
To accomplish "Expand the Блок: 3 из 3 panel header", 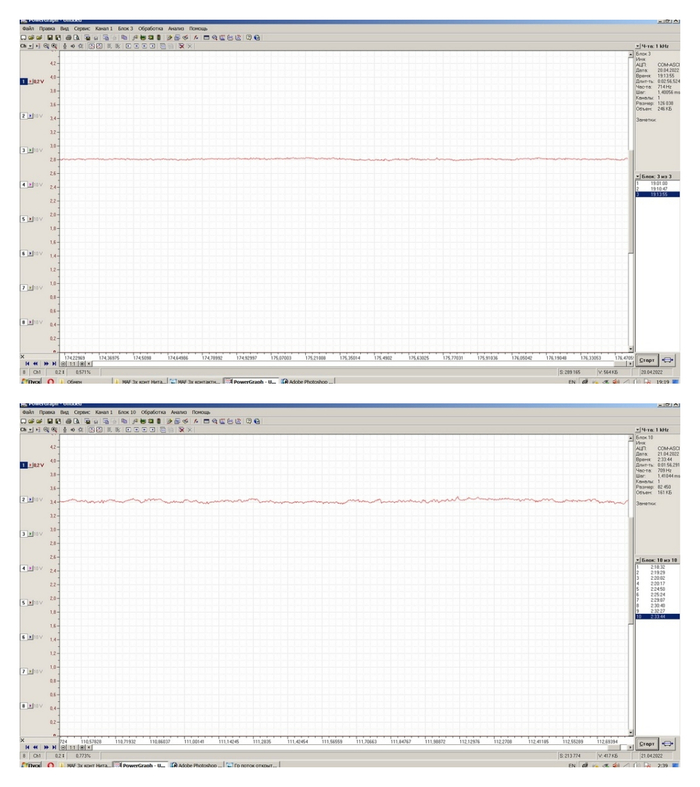I will tap(638, 177).
